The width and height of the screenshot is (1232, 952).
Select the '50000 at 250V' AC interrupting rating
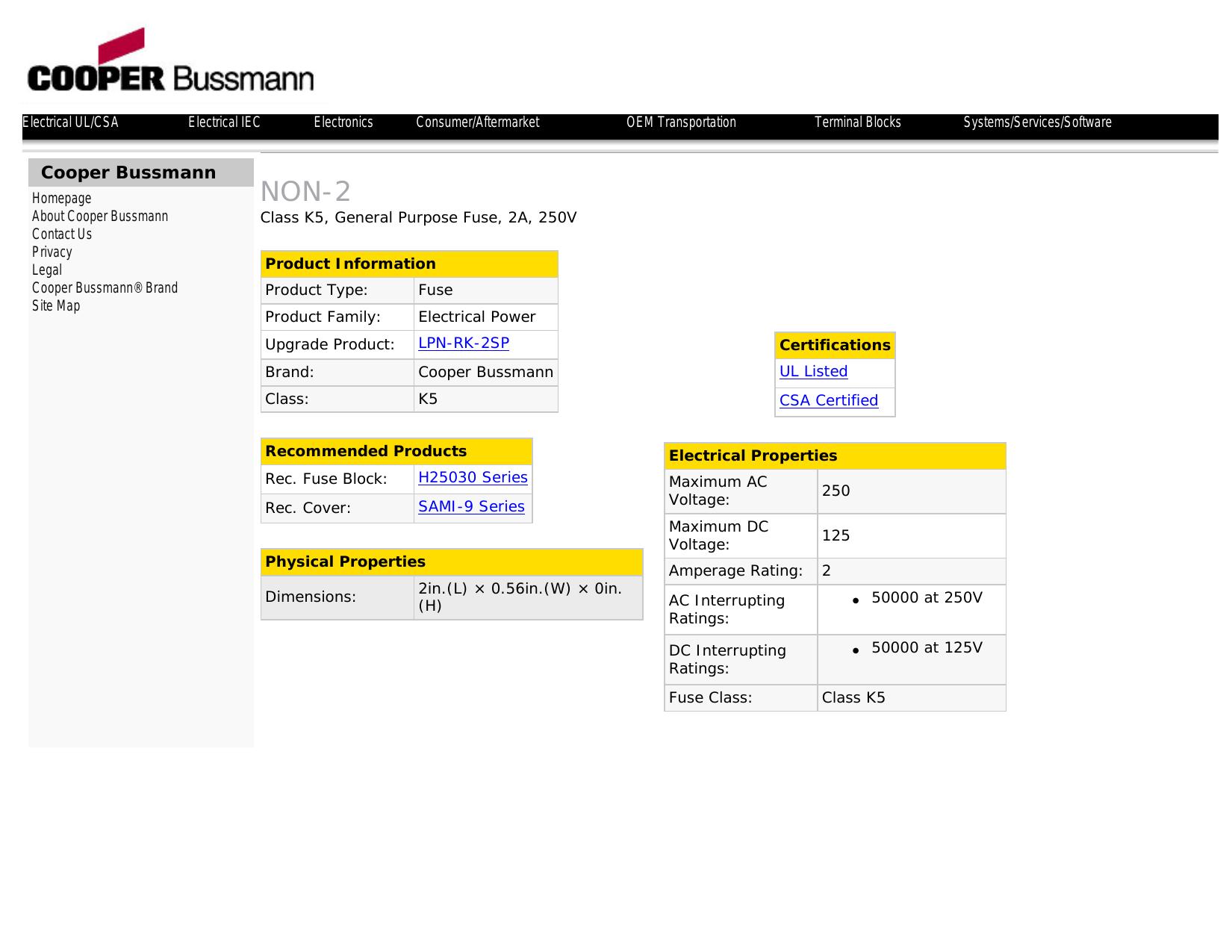tap(927, 598)
